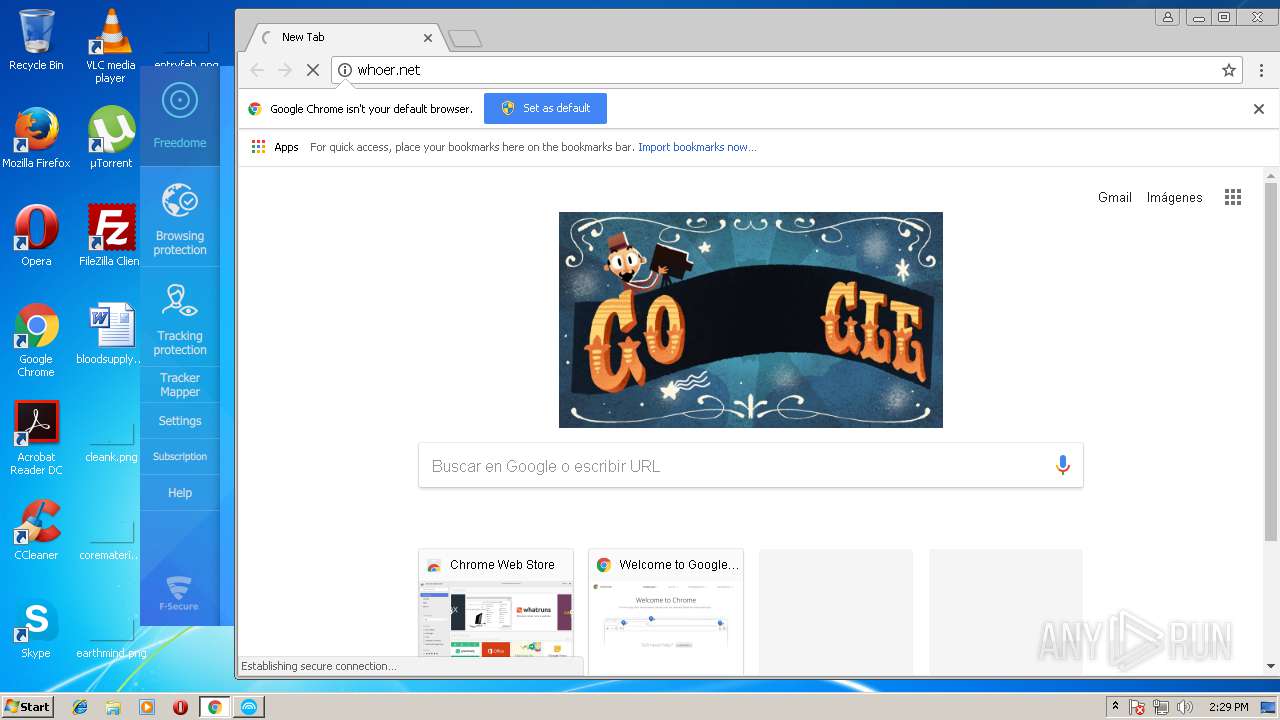Launch µTorrent desktop shortcut

click(110, 138)
